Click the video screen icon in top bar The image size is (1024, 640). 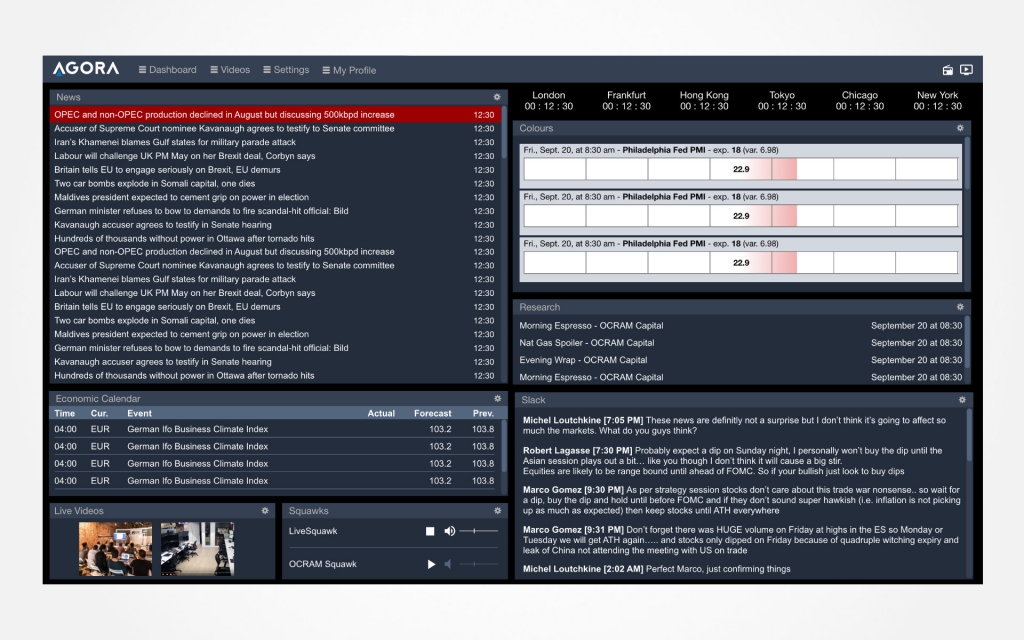[967, 70]
